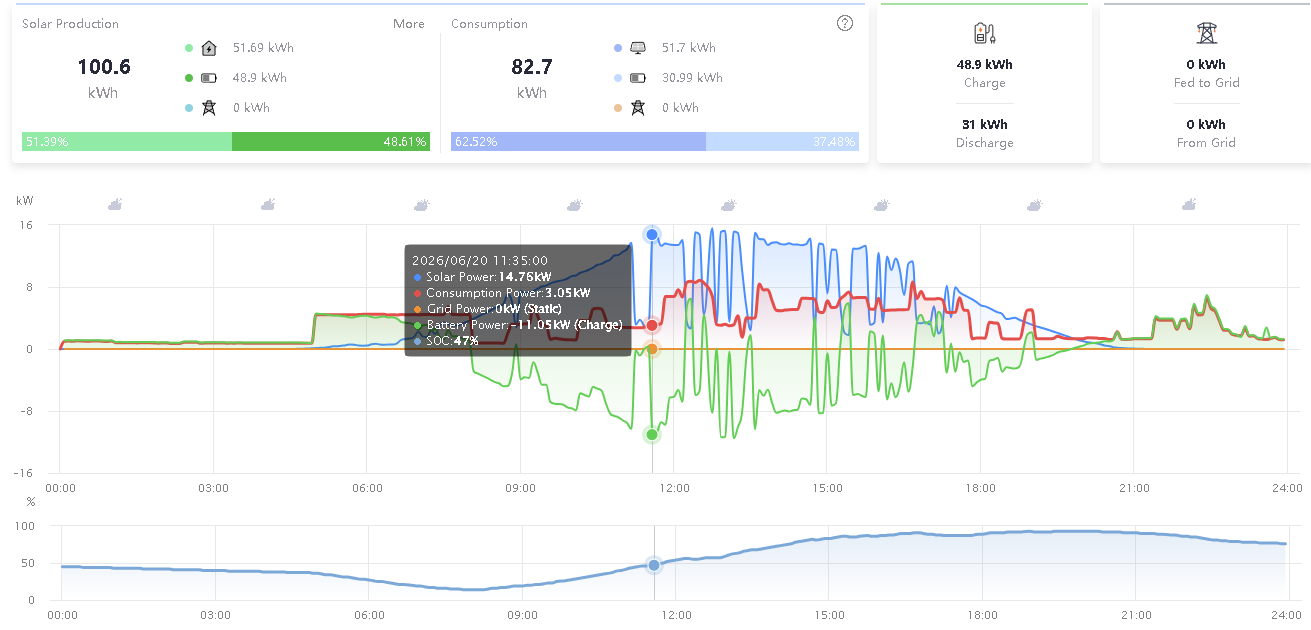
Task: Click the SOC marker on percentage chart
Action: pos(654,565)
